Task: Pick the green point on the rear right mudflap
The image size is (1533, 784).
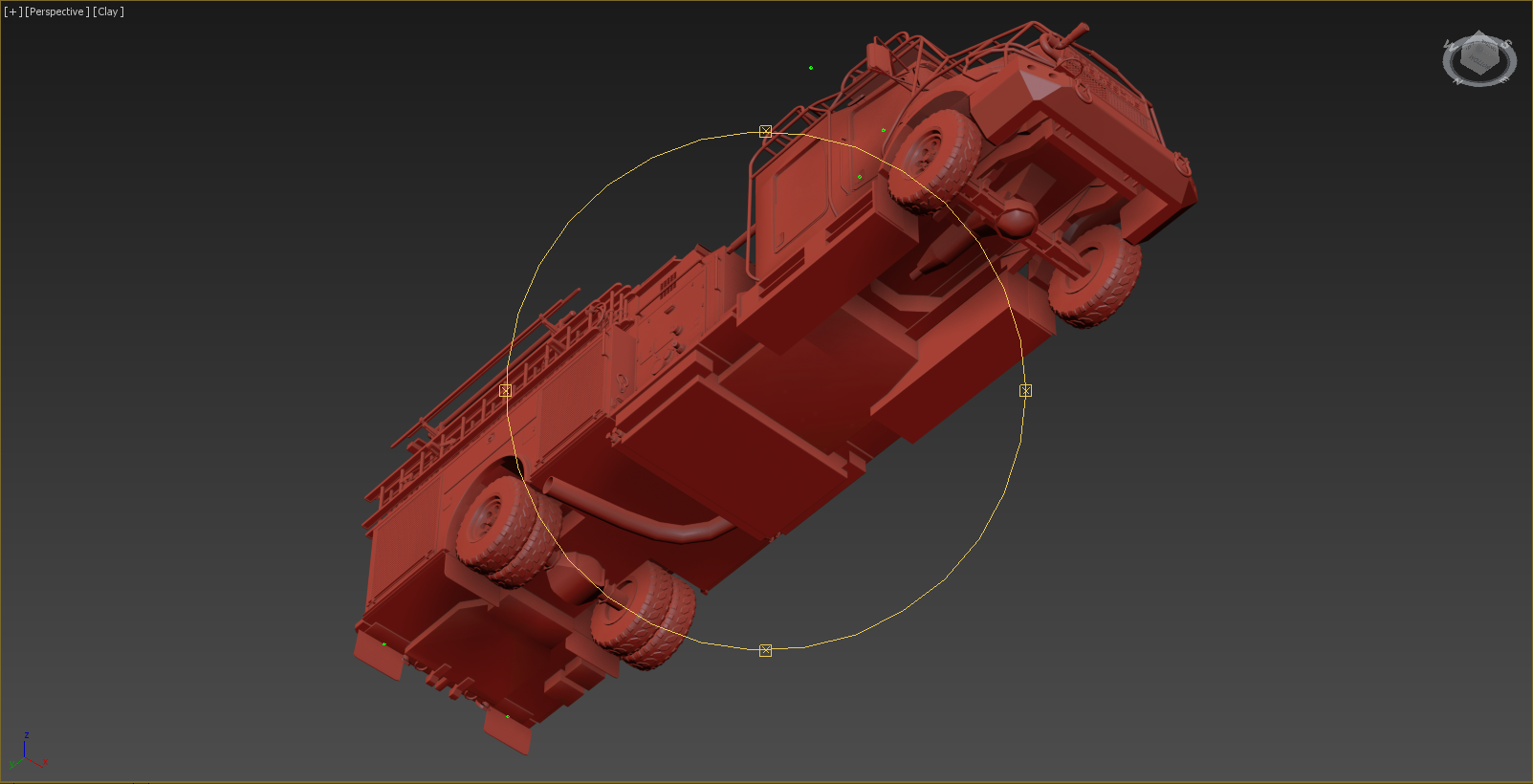Action: (507, 716)
